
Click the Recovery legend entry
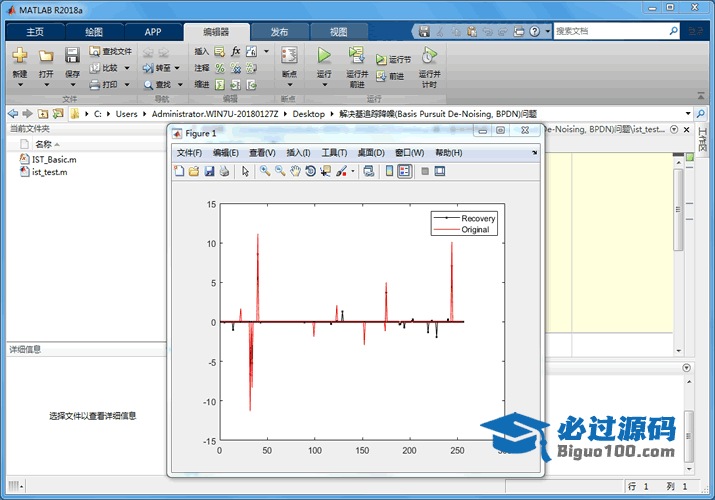click(464, 218)
